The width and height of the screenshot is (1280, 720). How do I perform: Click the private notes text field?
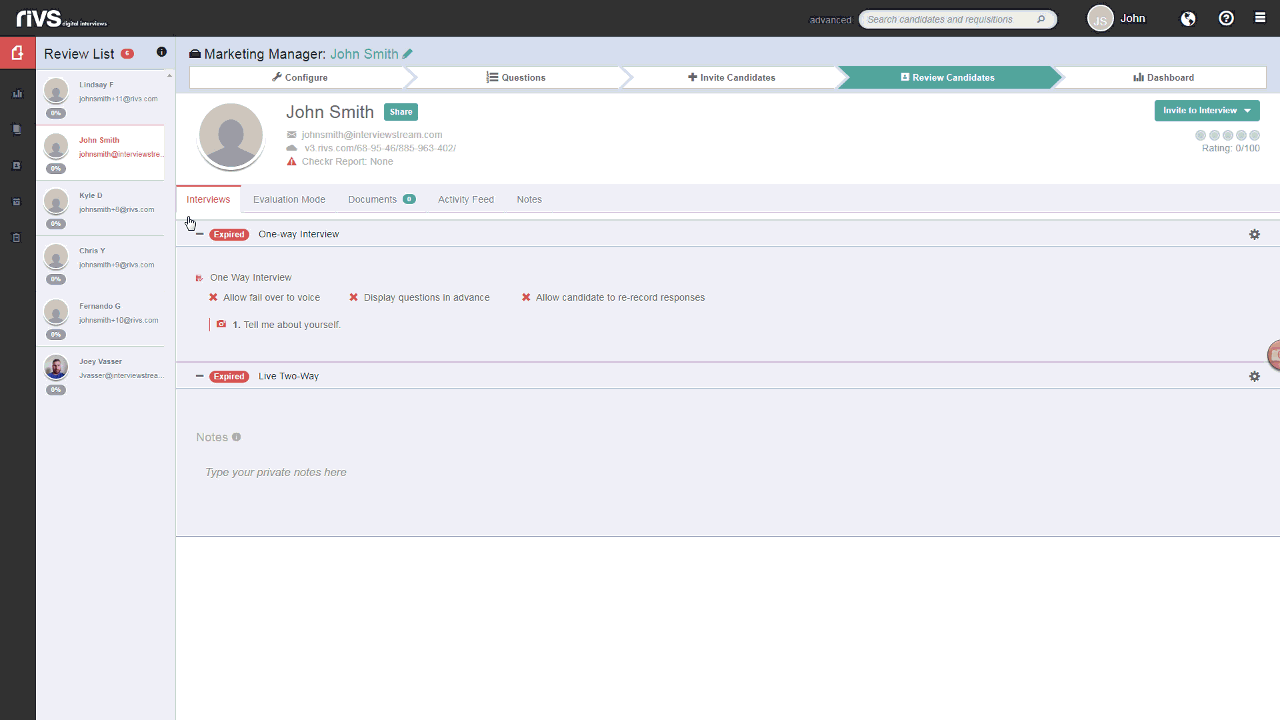pos(728,472)
